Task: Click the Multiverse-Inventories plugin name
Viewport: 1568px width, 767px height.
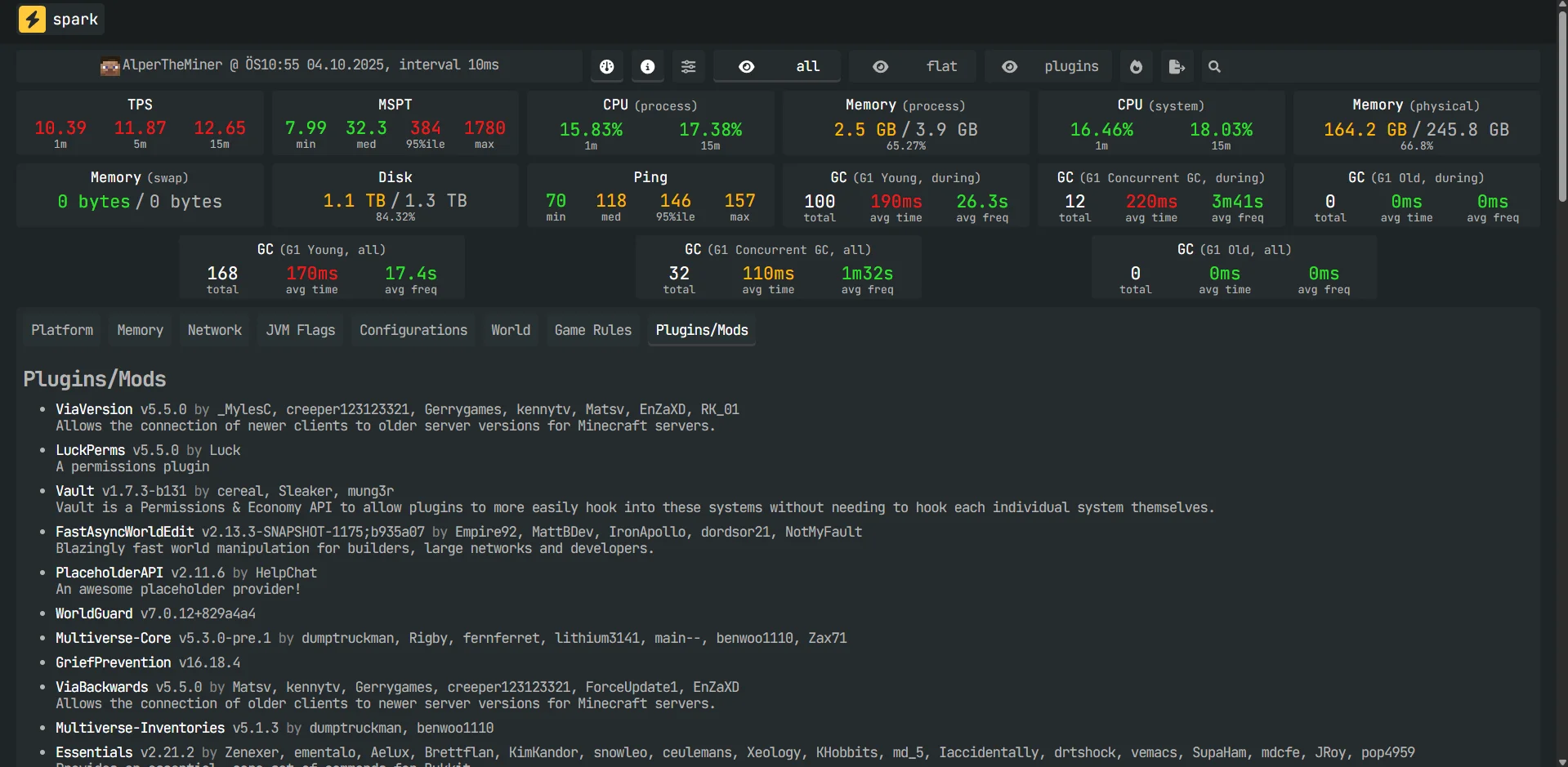Action: (x=141, y=728)
